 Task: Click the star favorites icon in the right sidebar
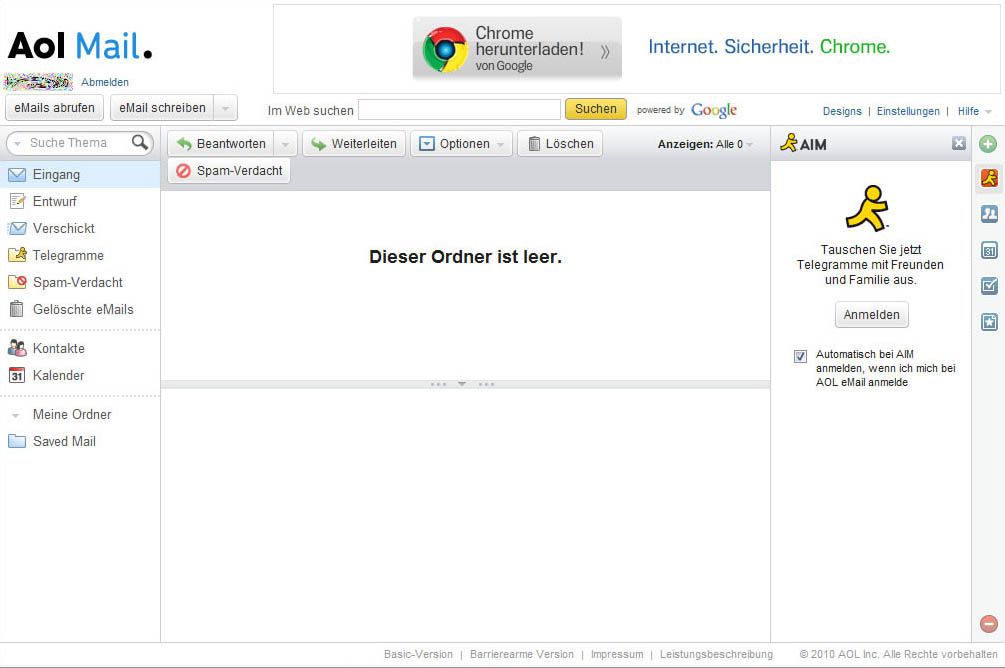988,321
